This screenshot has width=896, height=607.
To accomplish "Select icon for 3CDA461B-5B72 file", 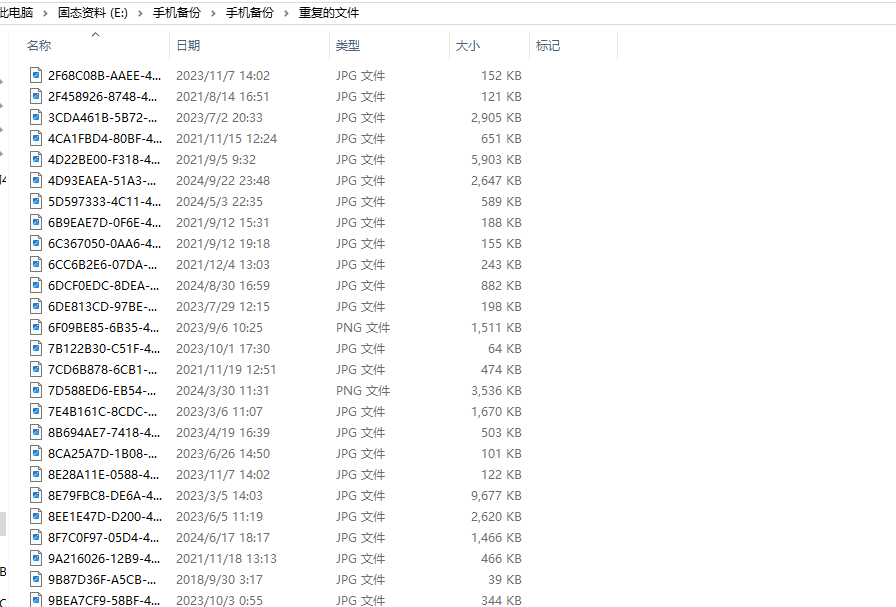I will point(36,117).
